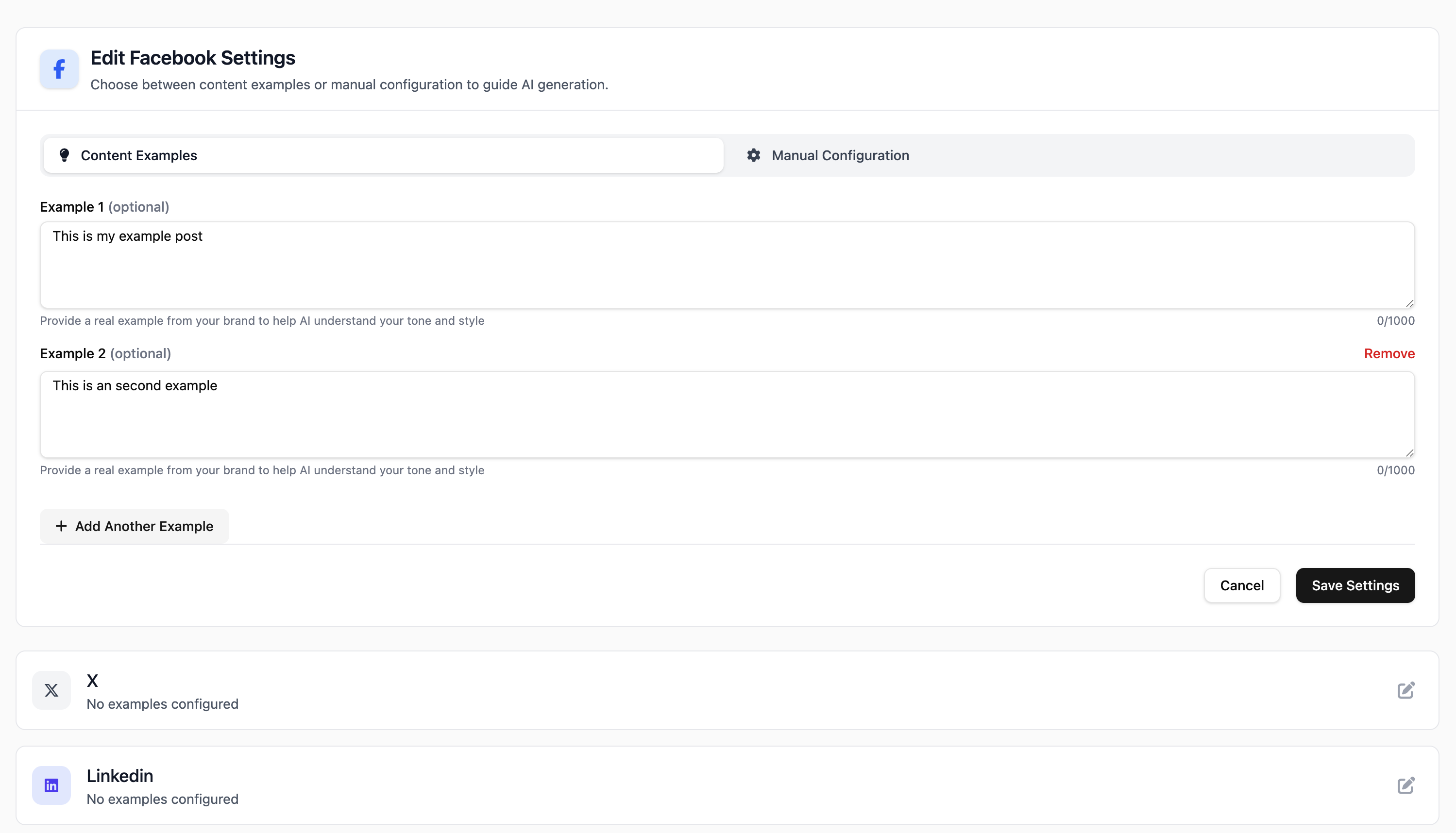Open edit settings for Linkedin platform

1405,785
